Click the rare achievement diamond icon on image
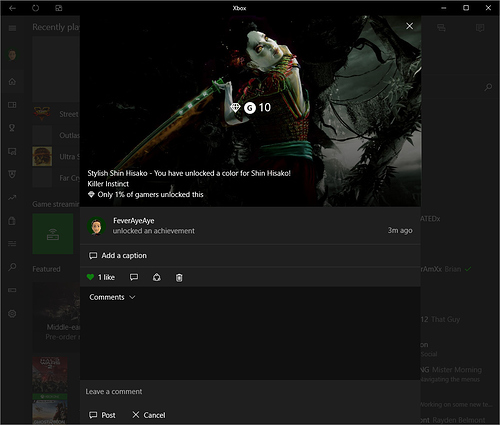This screenshot has height=425, width=500. pos(235,107)
